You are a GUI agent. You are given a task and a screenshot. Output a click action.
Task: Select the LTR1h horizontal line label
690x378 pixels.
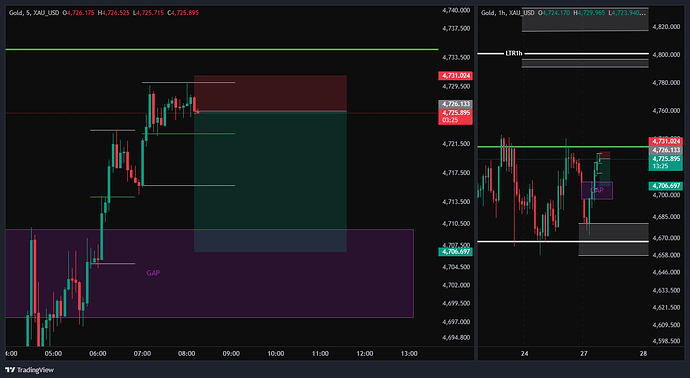(514, 54)
